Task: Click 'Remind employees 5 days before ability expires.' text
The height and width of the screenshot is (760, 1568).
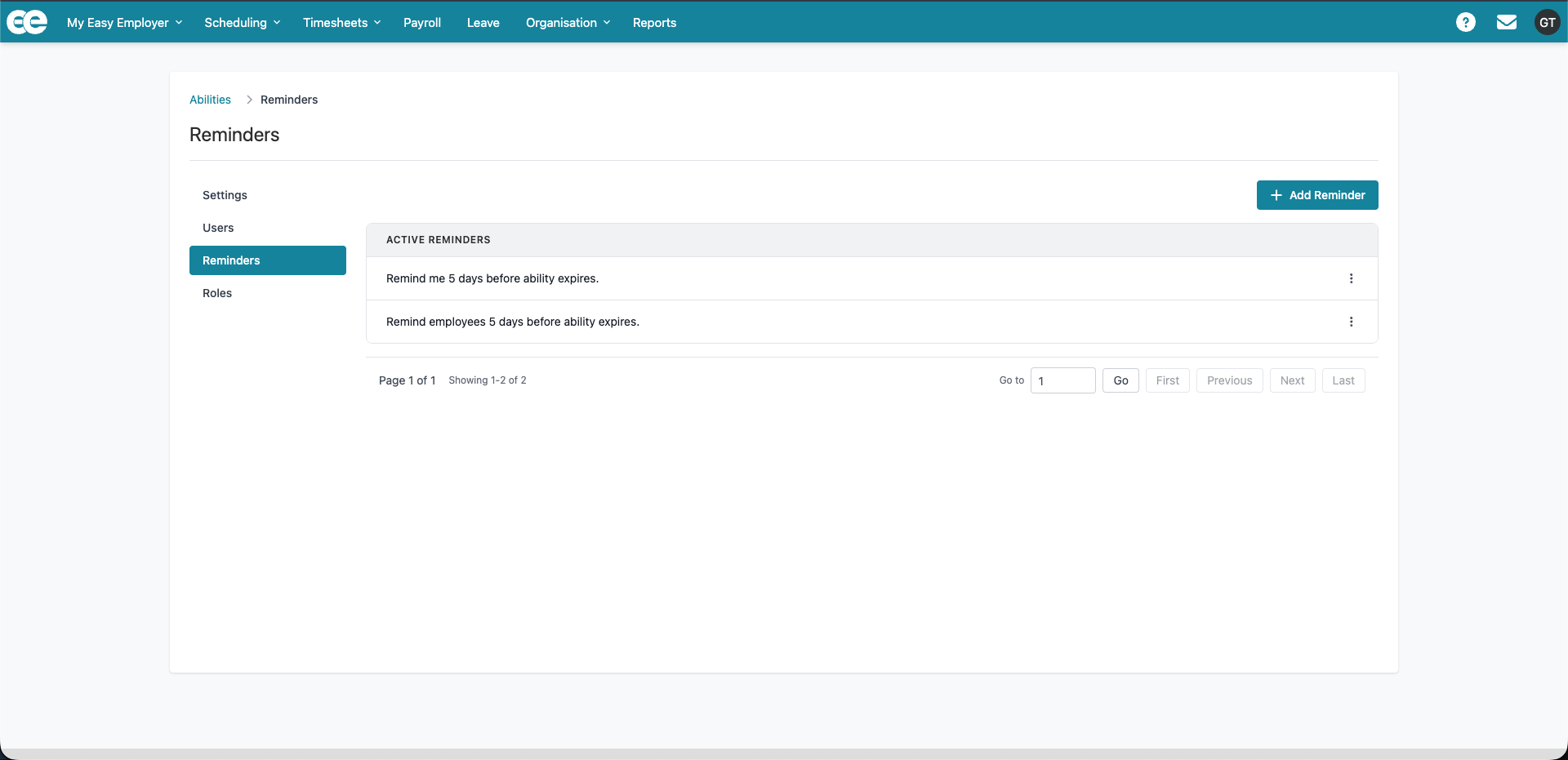Action: (x=513, y=322)
